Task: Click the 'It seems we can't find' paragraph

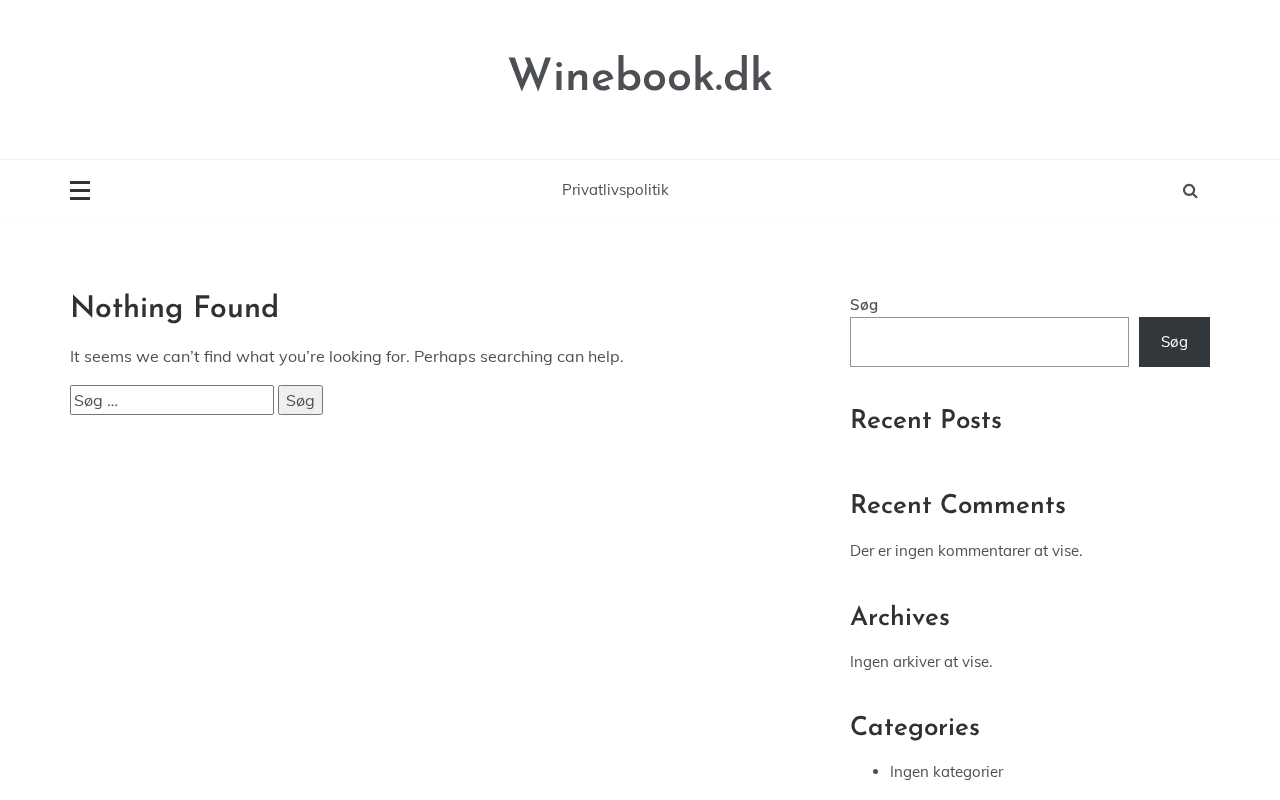Action: click(347, 357)
